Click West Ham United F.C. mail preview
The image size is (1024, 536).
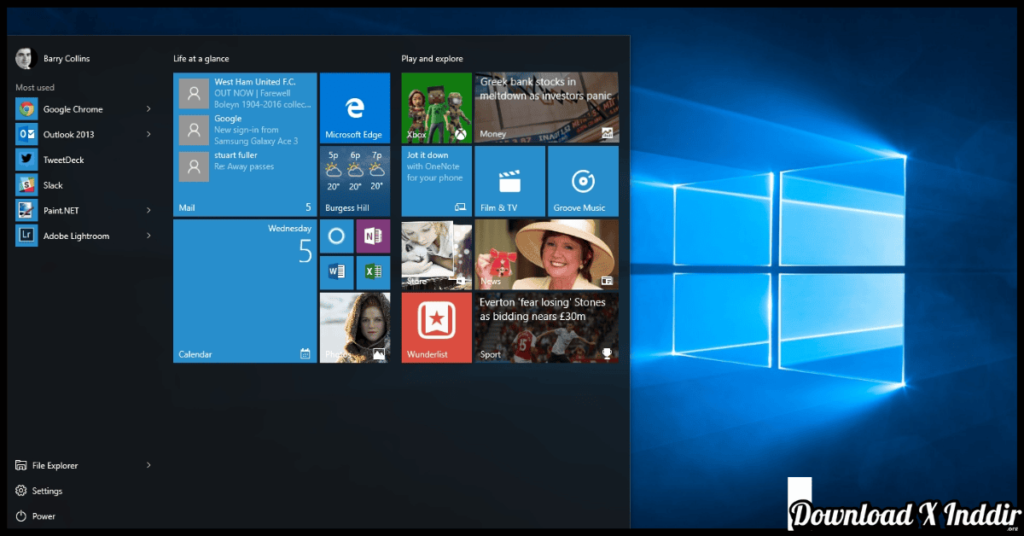245,93
